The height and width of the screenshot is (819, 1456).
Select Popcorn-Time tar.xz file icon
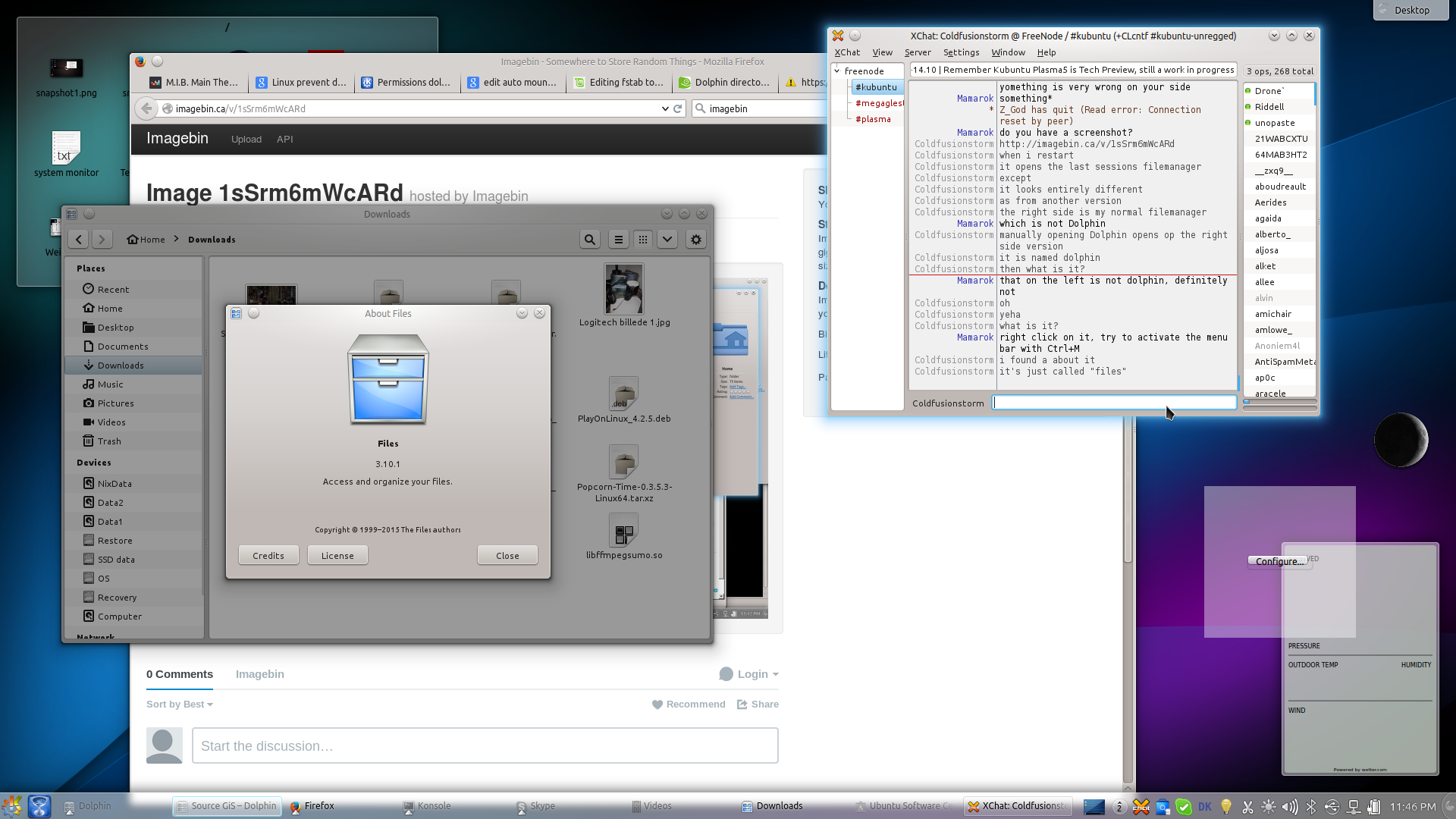point(623,462)
